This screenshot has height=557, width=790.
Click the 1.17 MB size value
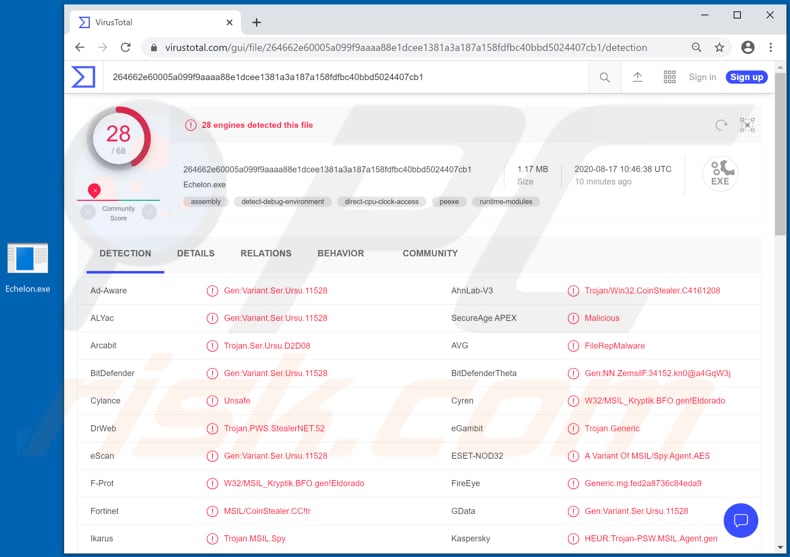[x=533, y=169]
